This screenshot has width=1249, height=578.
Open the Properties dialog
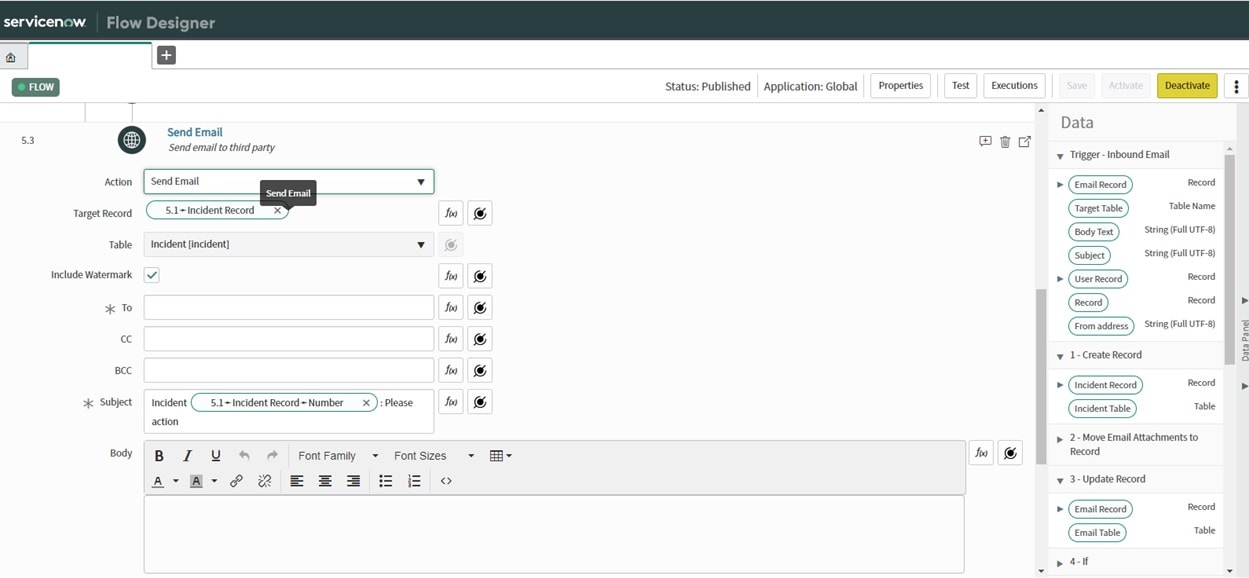[x=899, y=85]
